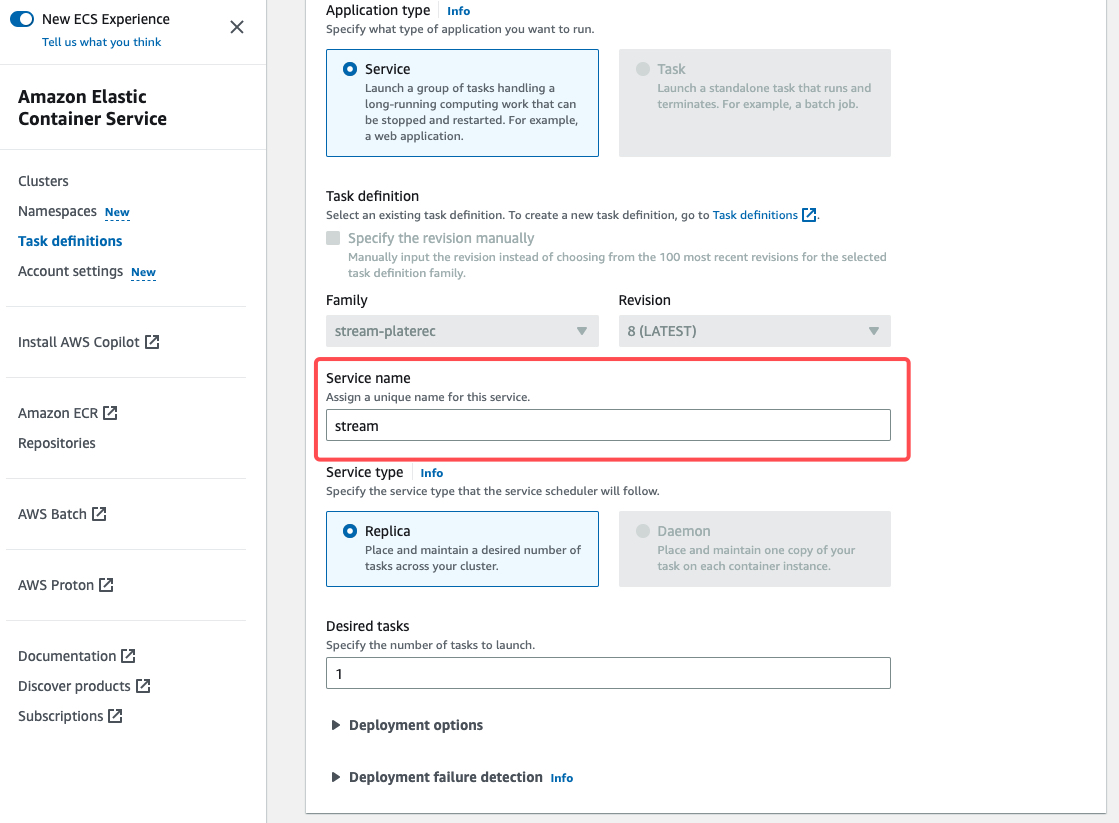Open Clusters in the sidebar

coord(43,181)
